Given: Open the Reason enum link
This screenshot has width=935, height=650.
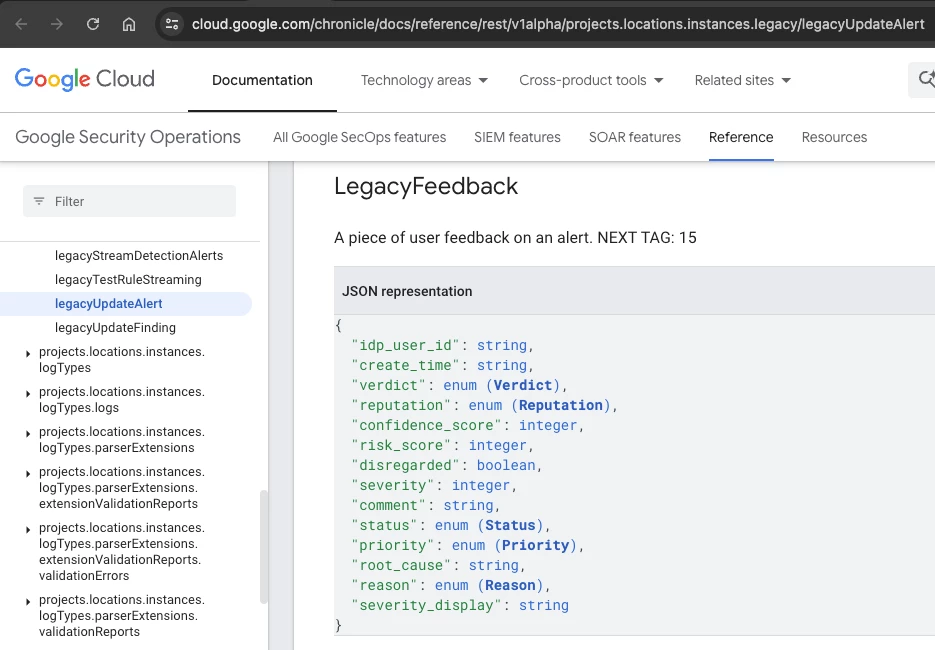Looking at the screenshot, I should (x=510, y=586).
